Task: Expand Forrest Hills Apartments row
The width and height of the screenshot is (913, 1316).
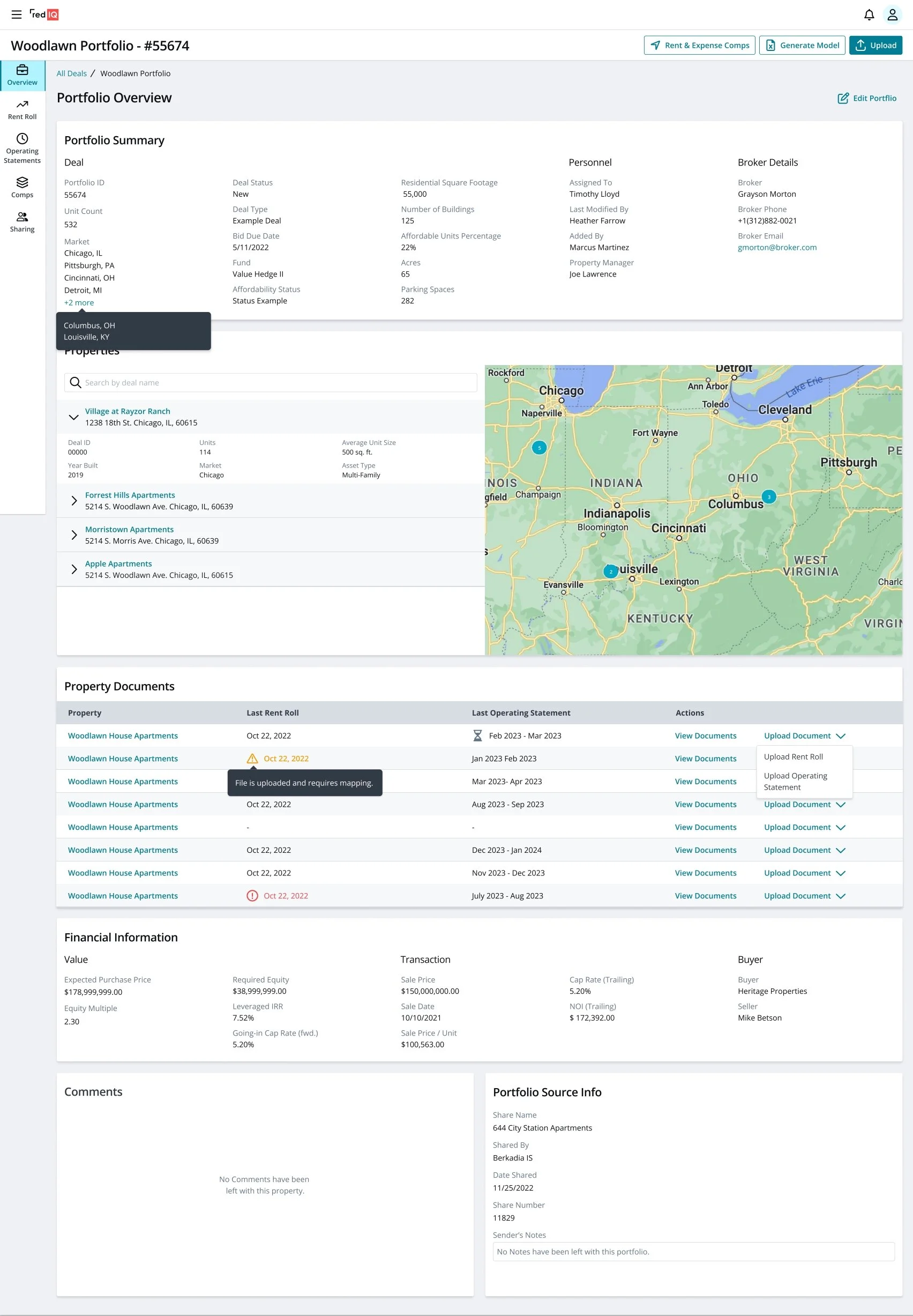Action: coord(73,501)
